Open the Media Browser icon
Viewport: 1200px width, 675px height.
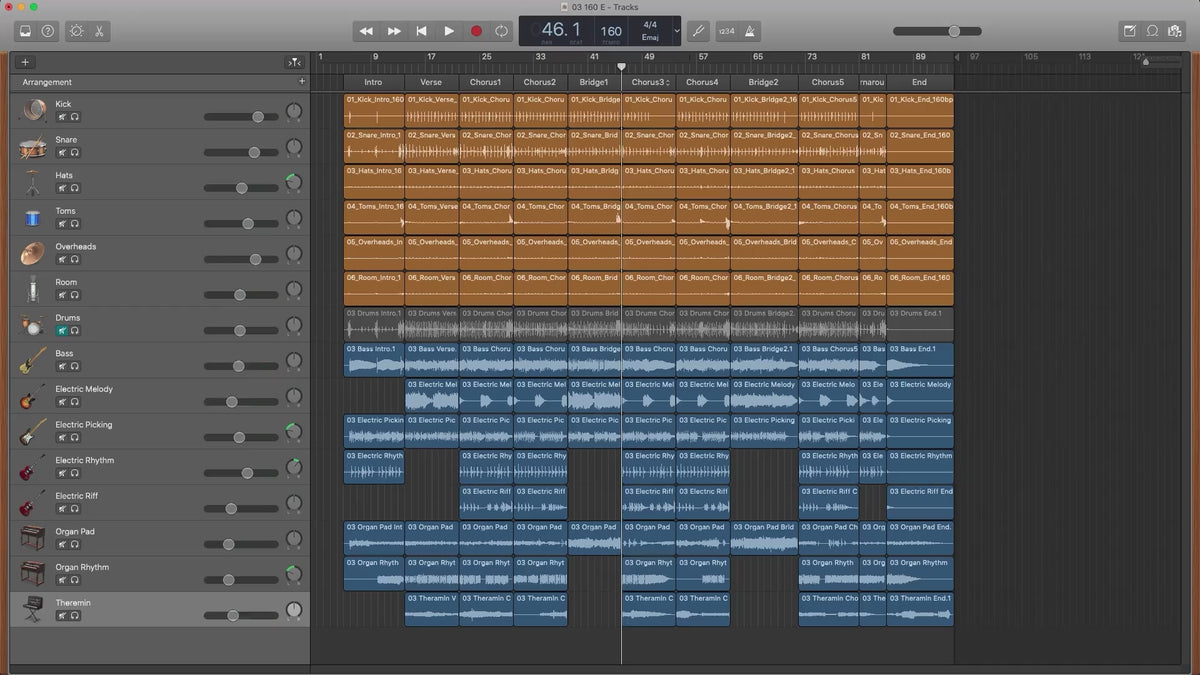(1175, 31)
